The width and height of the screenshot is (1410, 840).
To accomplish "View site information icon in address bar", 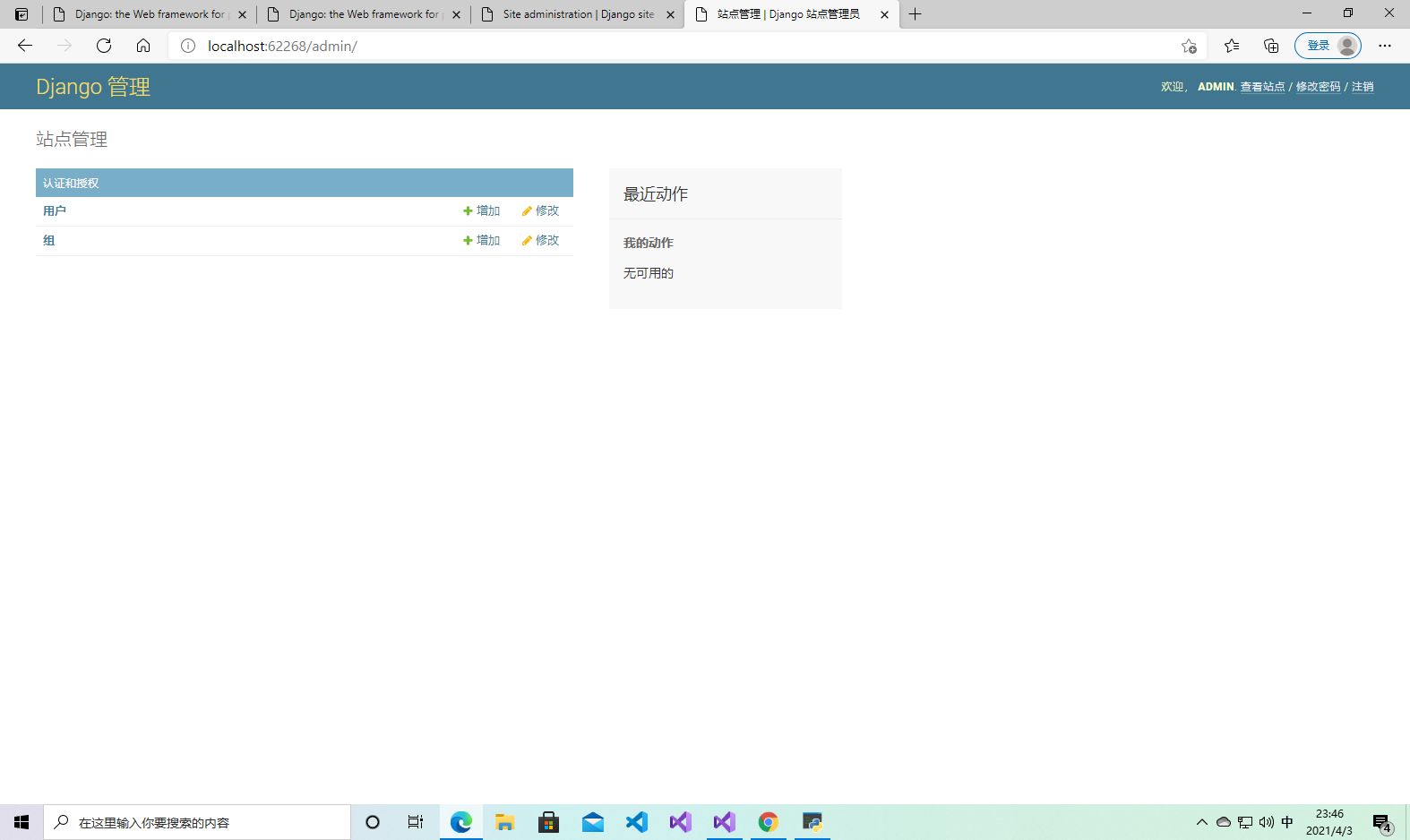I will (188, 46).
